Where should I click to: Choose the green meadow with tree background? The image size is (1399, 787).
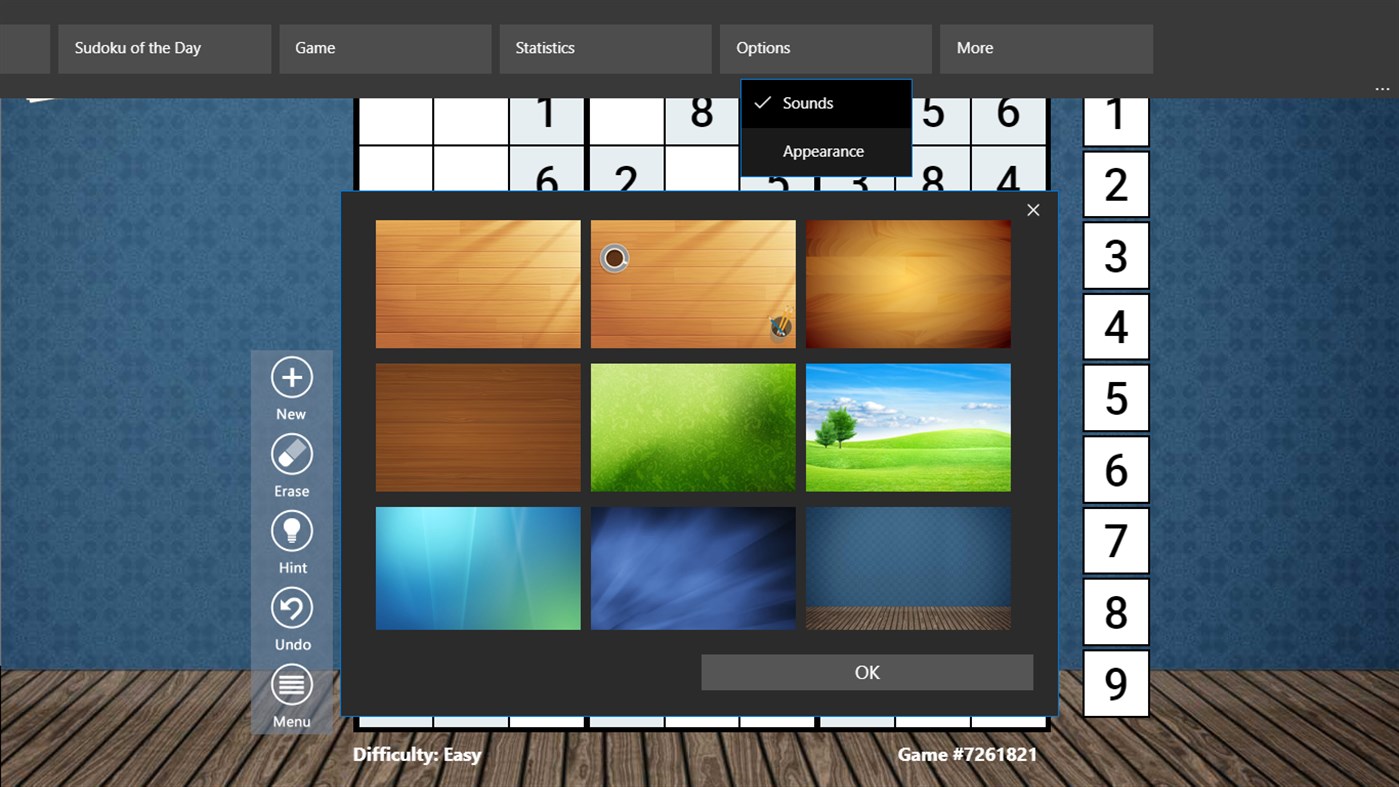tap(907, 427)
